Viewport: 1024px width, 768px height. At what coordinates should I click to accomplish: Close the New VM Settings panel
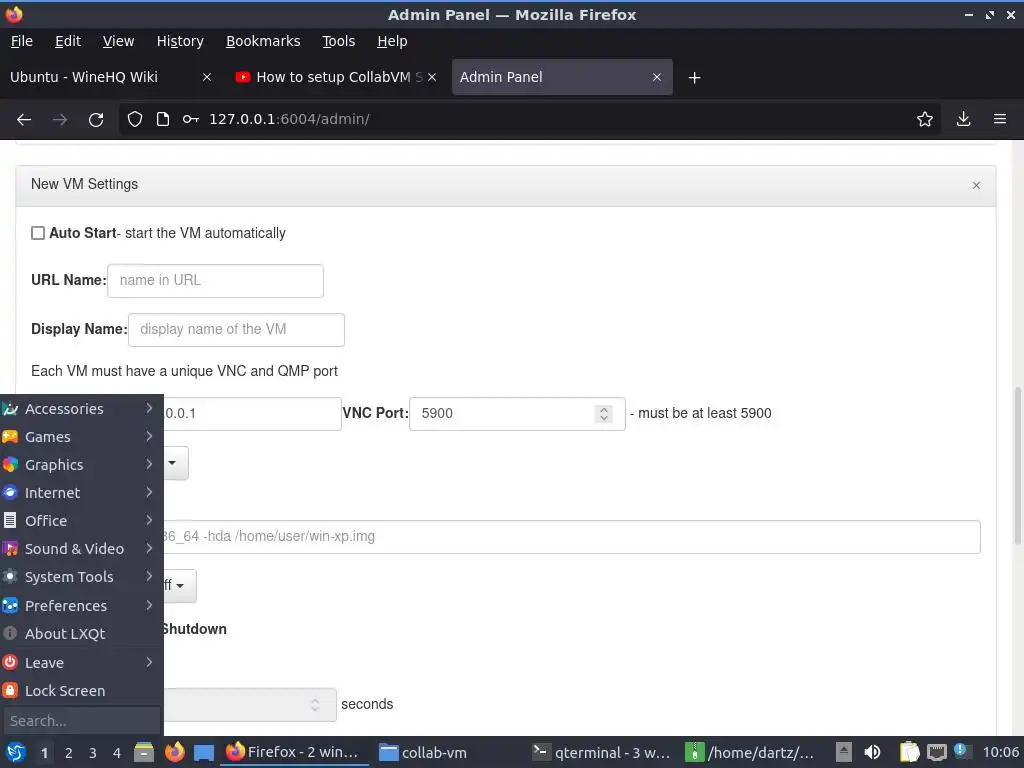[x=976, y=185]
